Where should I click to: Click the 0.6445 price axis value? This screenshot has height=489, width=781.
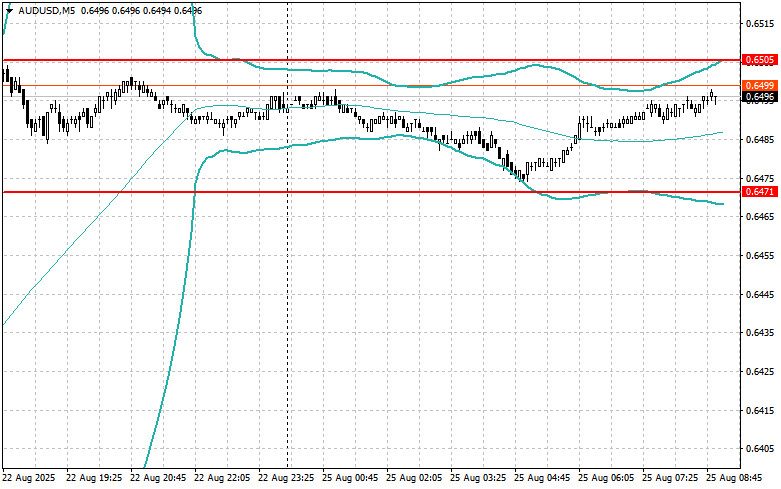click(761, 294)
